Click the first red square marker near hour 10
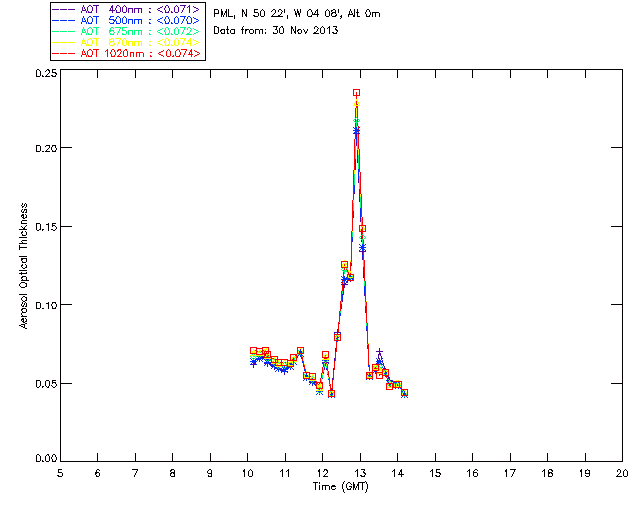This screenshot has width=640, height=512. 253,351
